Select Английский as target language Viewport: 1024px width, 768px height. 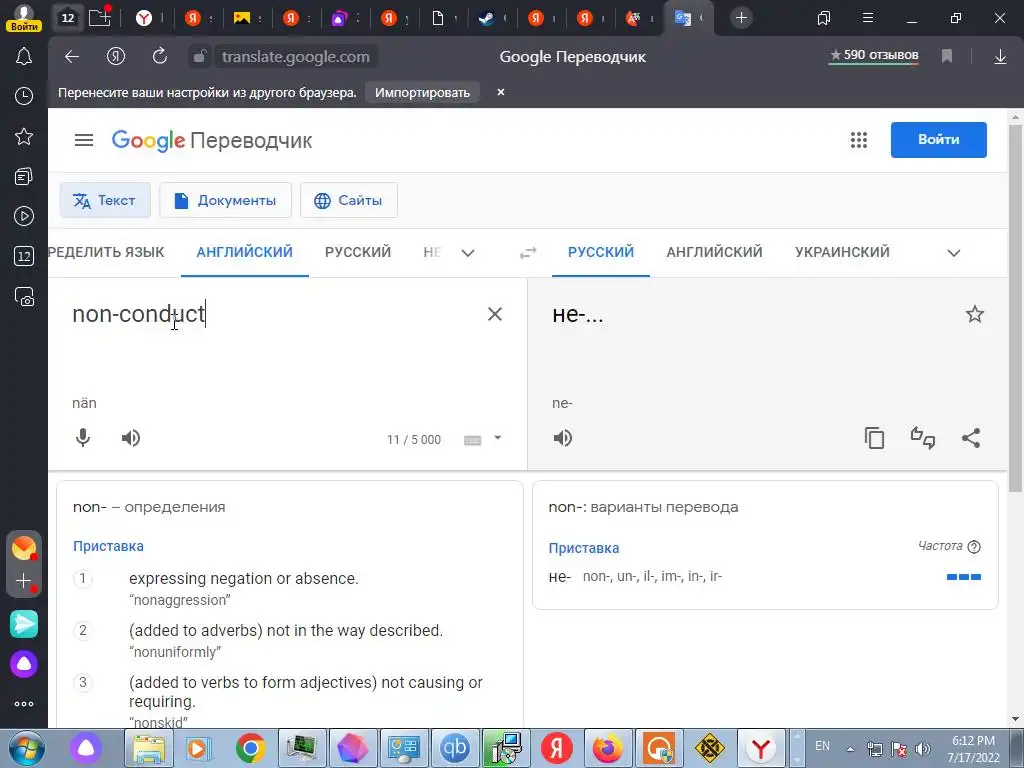(714, 252)
